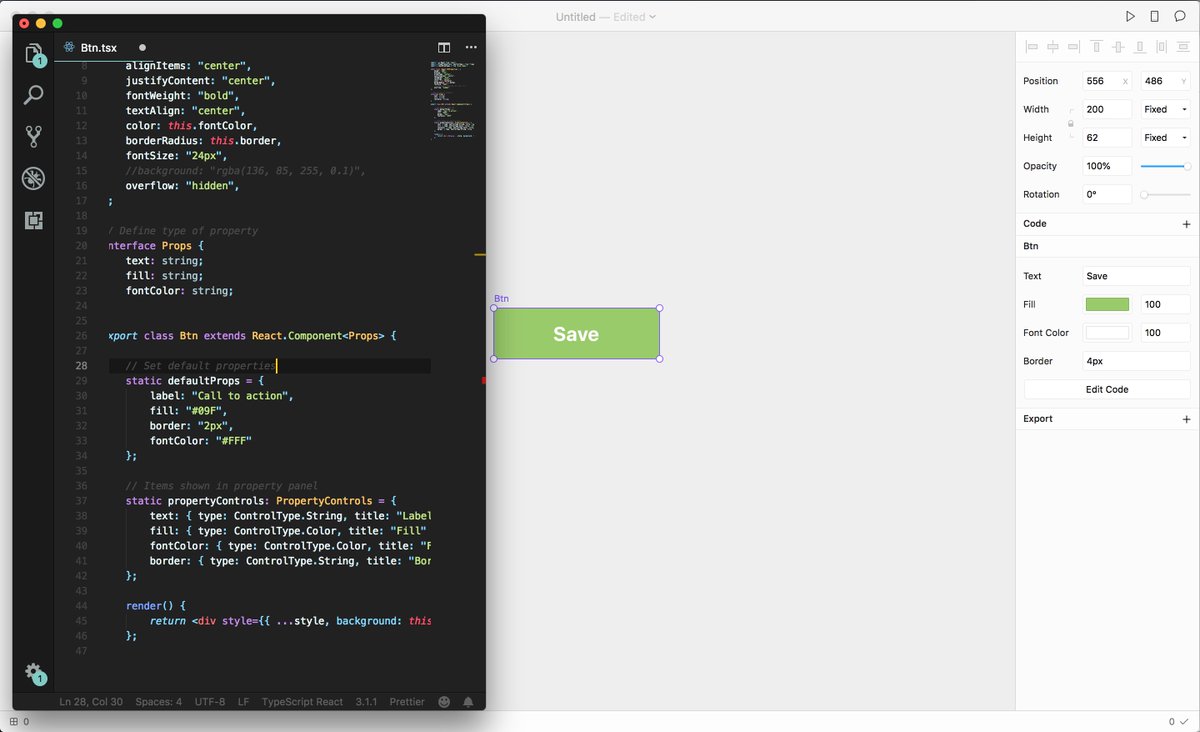The width and height of the screenshot is (1200, 732).
Task: Open the Search view in VS Code
Action: 34,95
